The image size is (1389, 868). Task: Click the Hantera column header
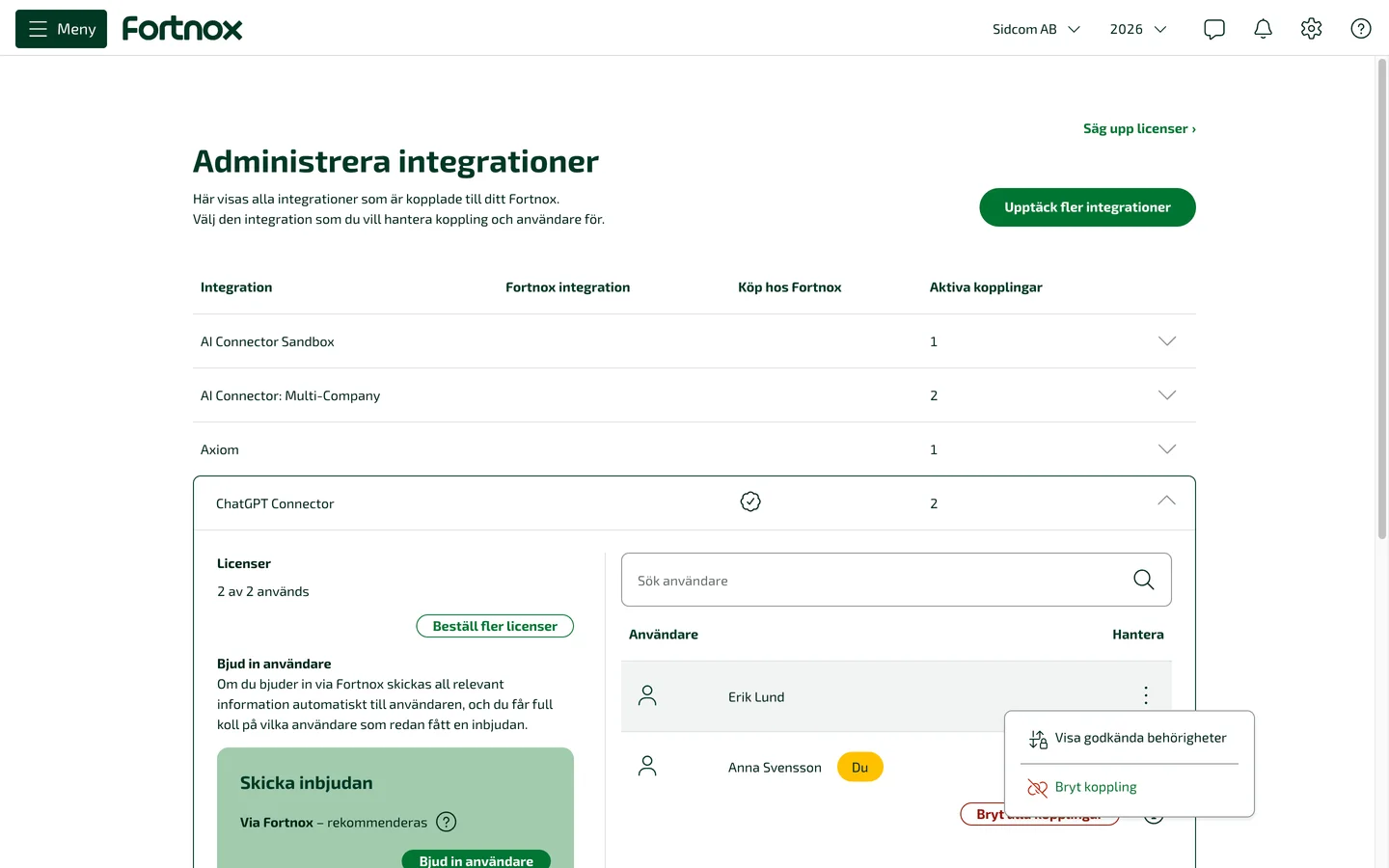pyautogui.click(x=1138, y=635)
